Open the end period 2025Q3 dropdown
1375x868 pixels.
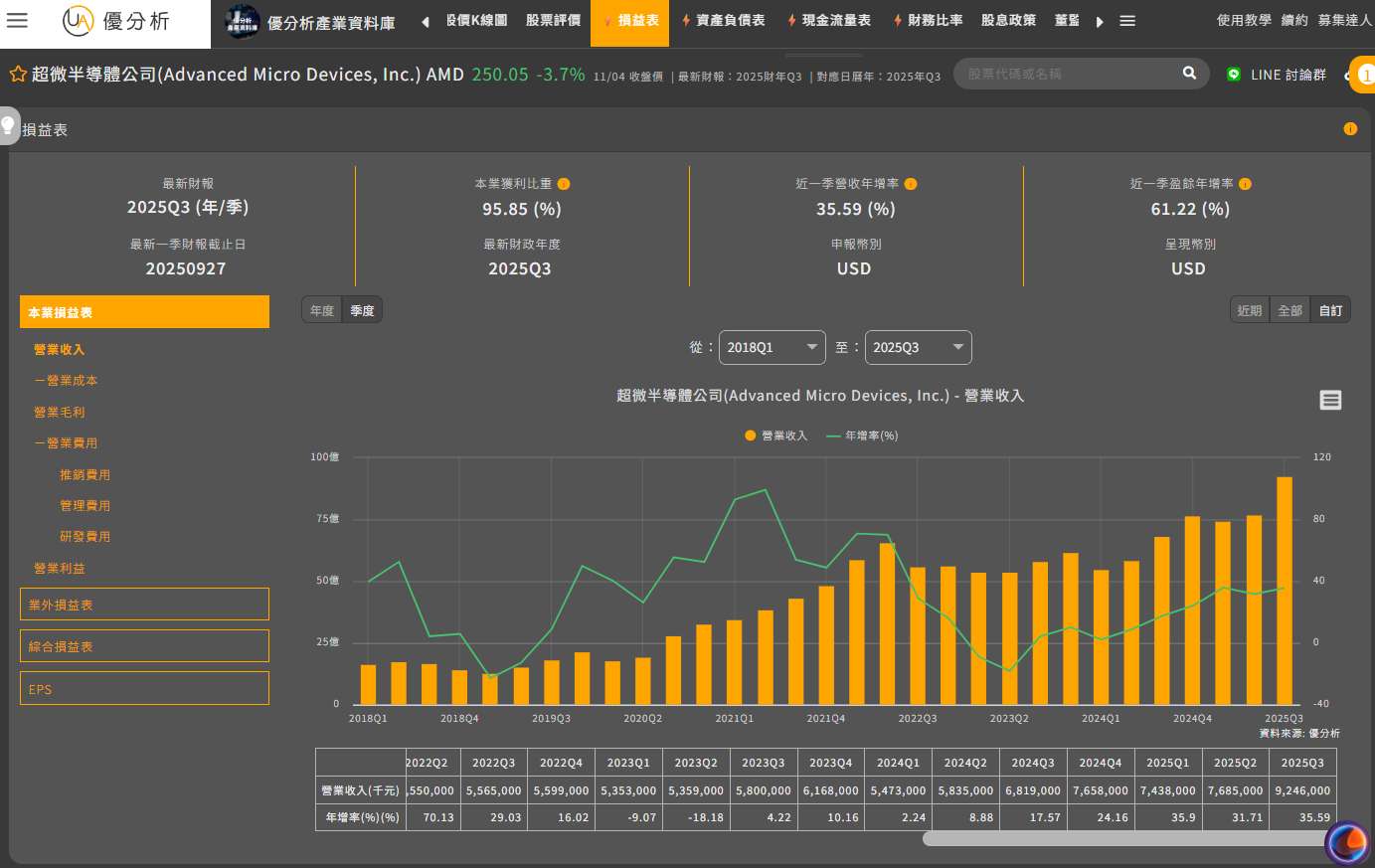(918, 348)
